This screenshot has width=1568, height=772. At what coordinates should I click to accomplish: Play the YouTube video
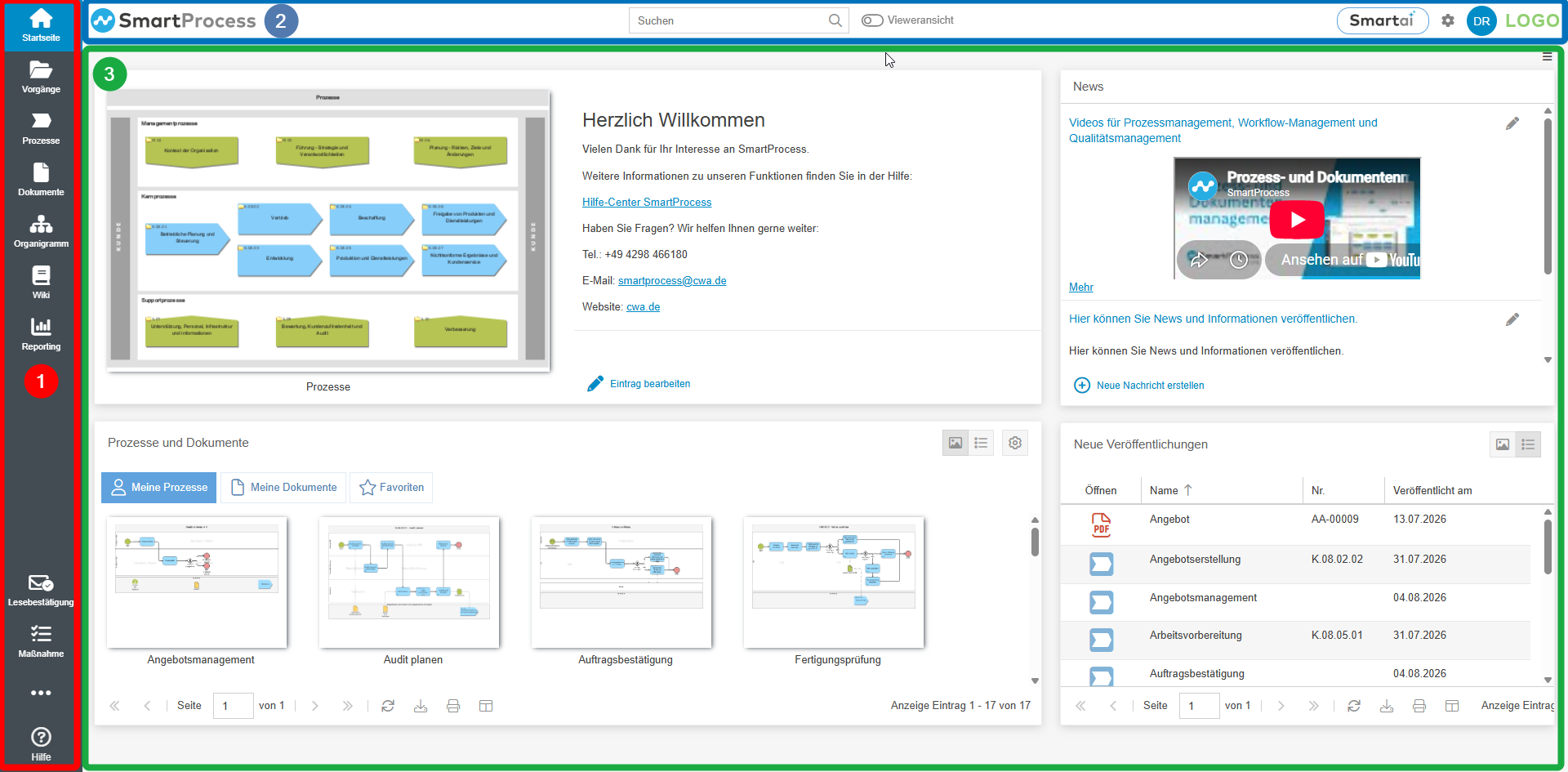[1297, 220]
